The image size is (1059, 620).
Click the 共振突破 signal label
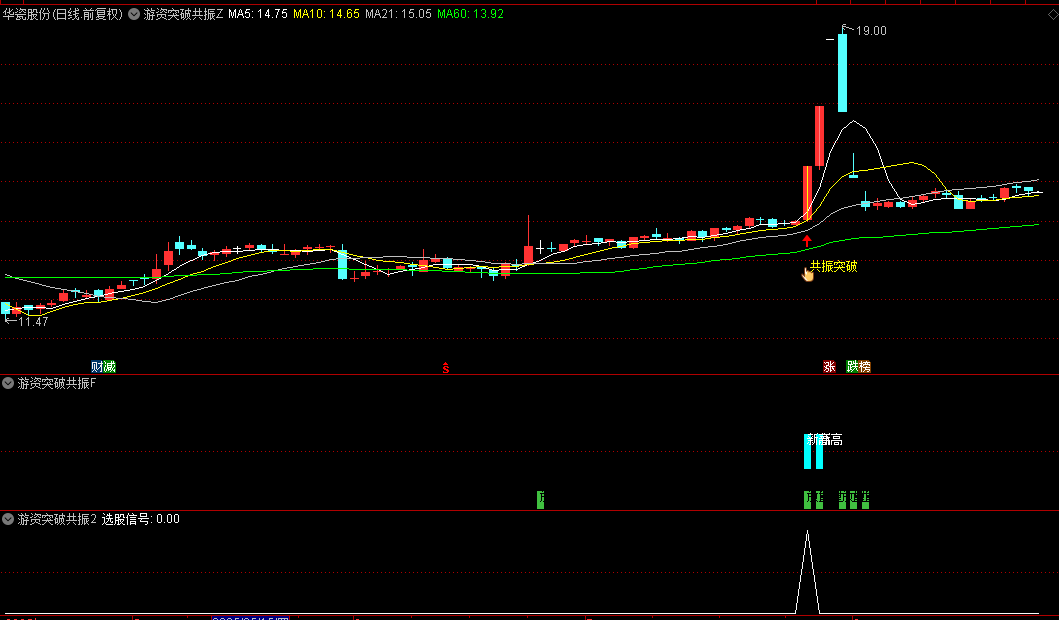pos(833,267)
